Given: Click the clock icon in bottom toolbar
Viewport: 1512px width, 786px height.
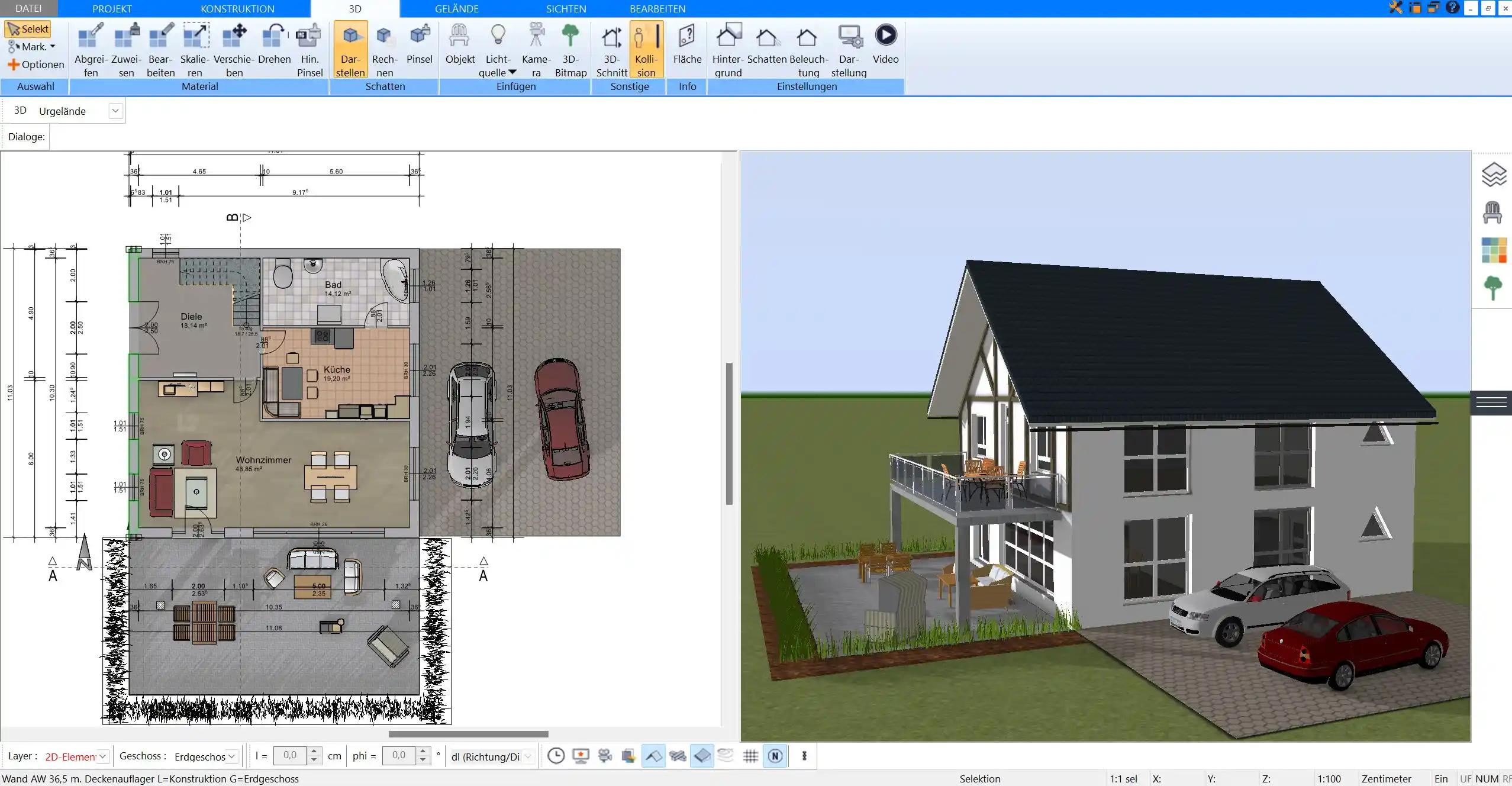Looking at the screenshot, I should point(556,756).
